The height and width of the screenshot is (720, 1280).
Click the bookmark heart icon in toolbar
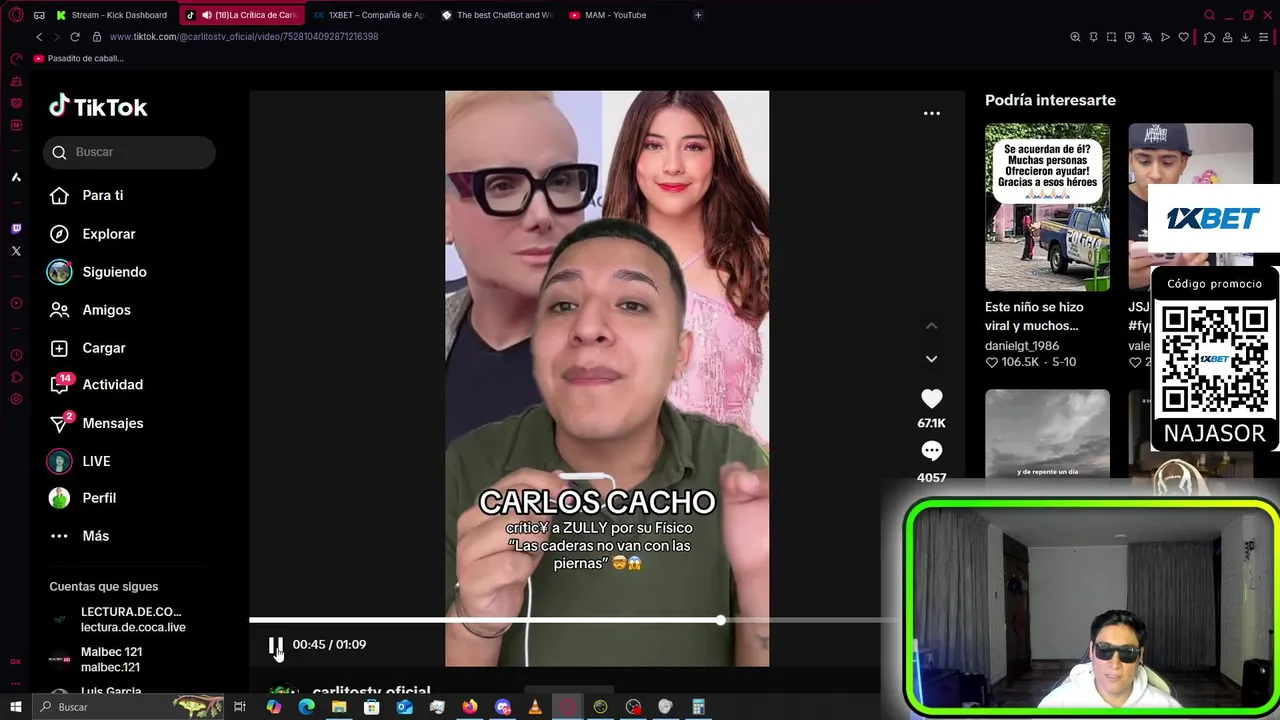point(1183,37)
